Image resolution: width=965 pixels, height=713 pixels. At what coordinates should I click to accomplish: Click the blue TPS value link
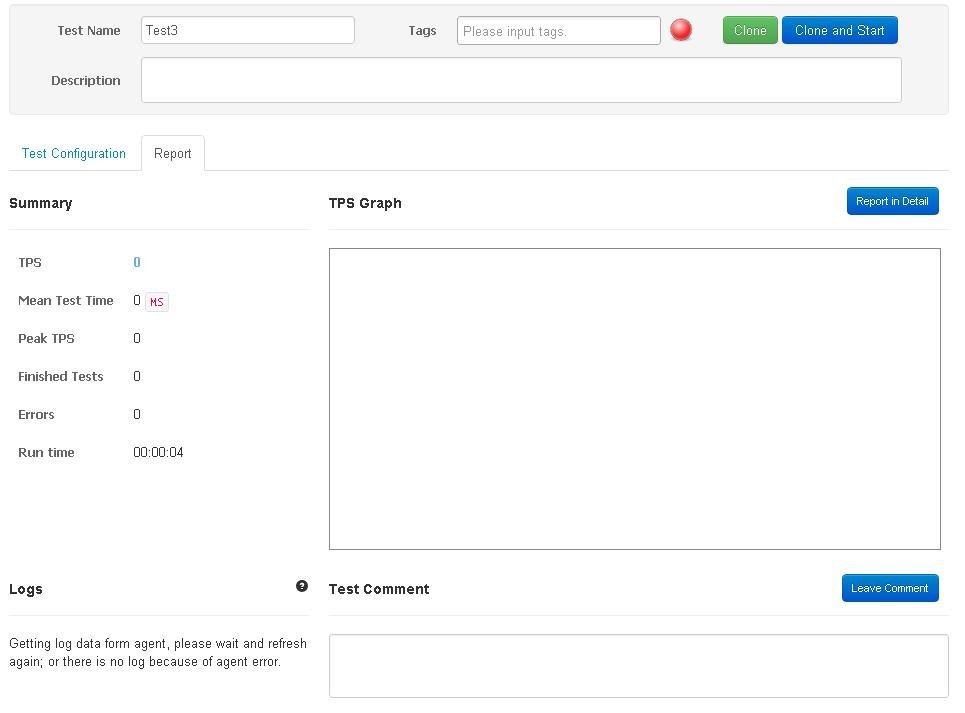137,262
